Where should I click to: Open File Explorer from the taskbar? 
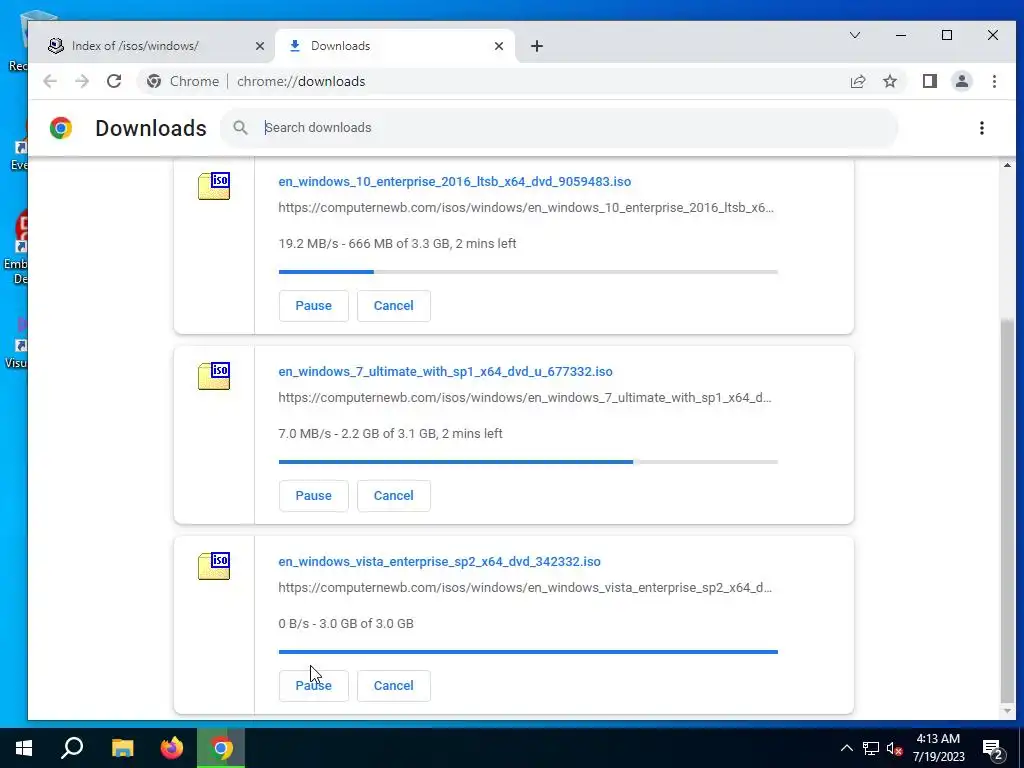122,748
